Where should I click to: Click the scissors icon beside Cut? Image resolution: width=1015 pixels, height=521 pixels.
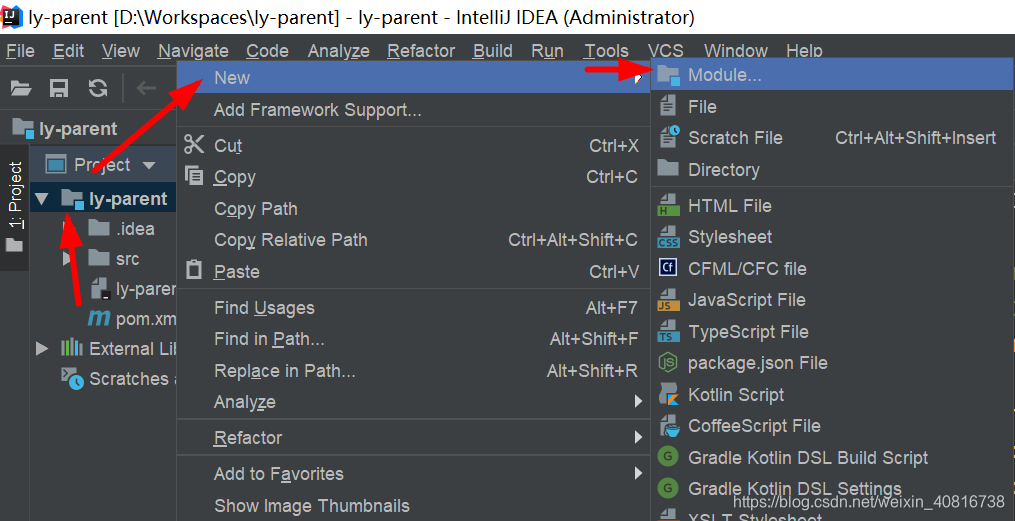click(194, 144)
